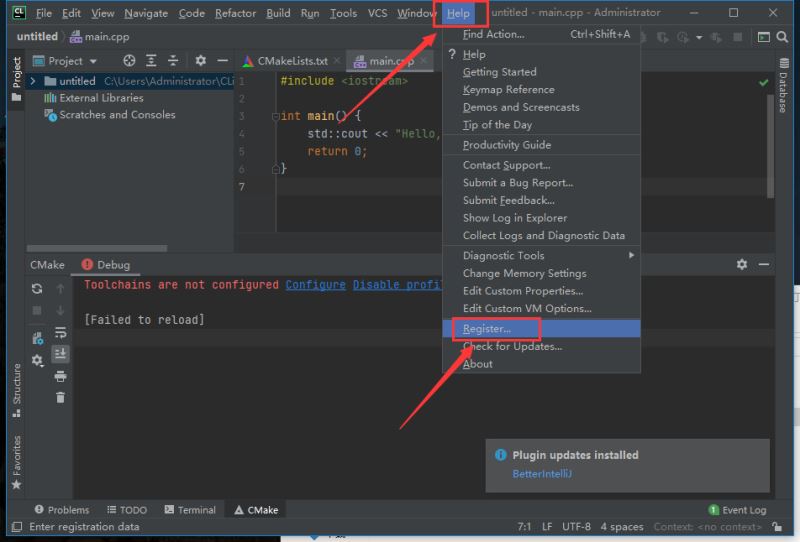The image size is (800, 542).
Task: Select Tip of the Day
Action: (x=541, y=125)
